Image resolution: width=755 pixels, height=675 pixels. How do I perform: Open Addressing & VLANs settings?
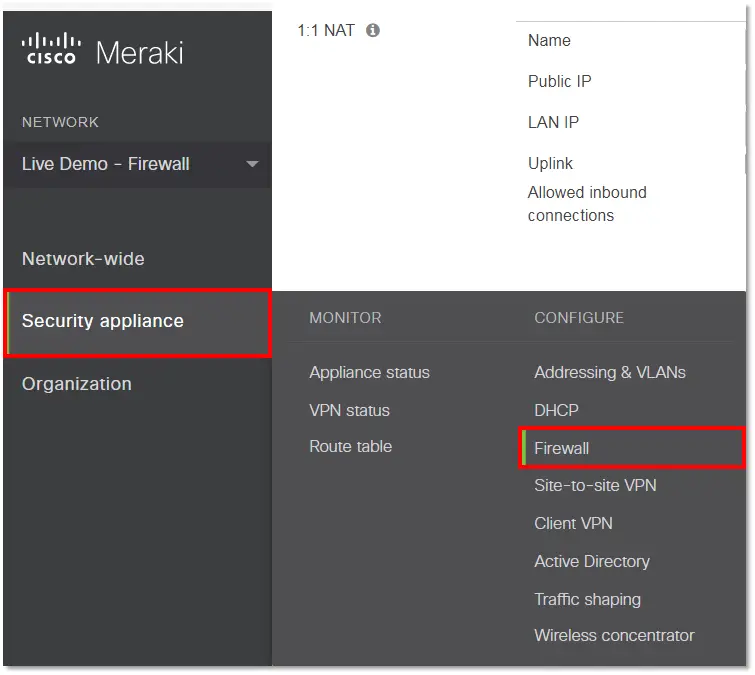(x=610, y=372)
